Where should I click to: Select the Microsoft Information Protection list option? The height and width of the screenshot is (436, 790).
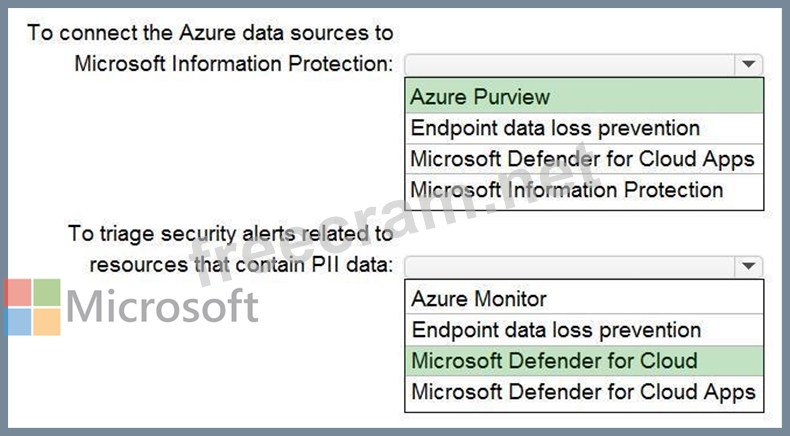(x=566, y=190)
